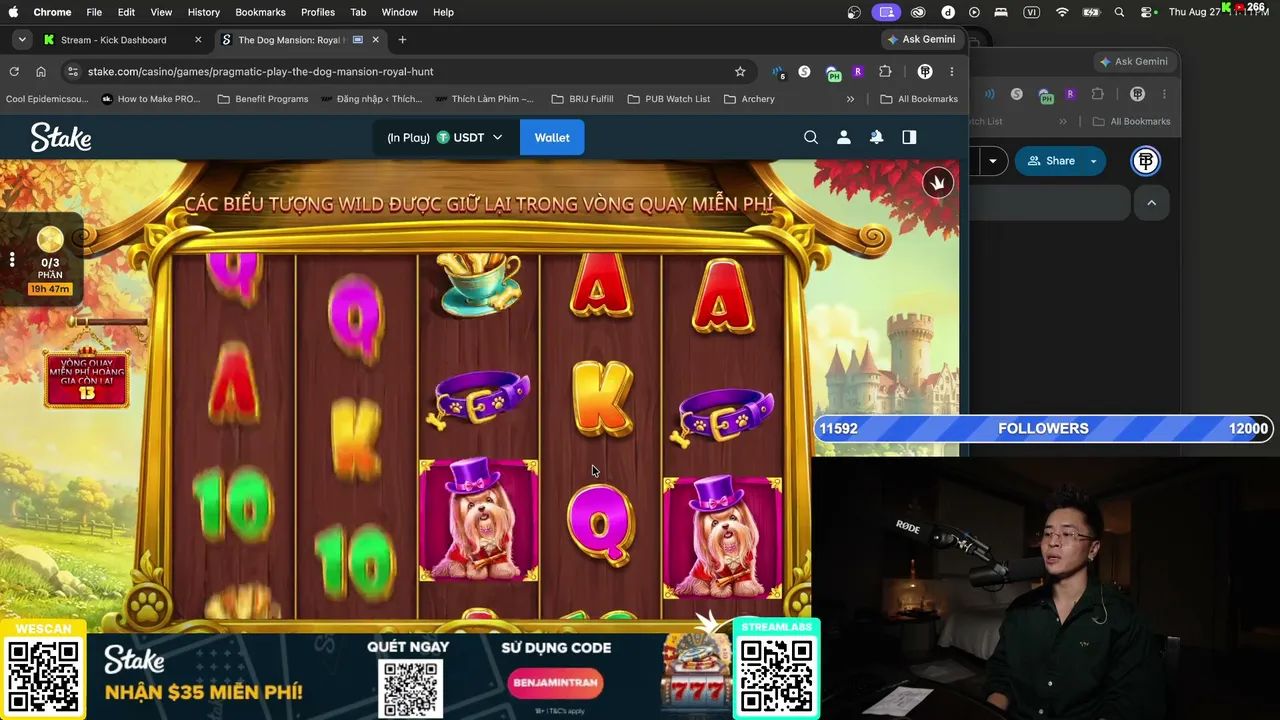This screenshot has height=720, width=1280.
Task: Click the stake.com address bar URL
Action: [x=261, y=71]
